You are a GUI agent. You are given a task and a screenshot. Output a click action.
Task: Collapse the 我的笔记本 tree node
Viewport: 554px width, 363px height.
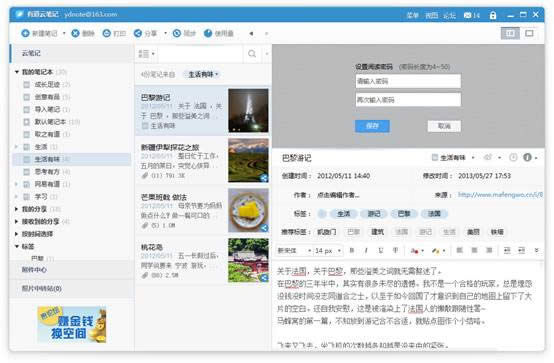point(17,72)
